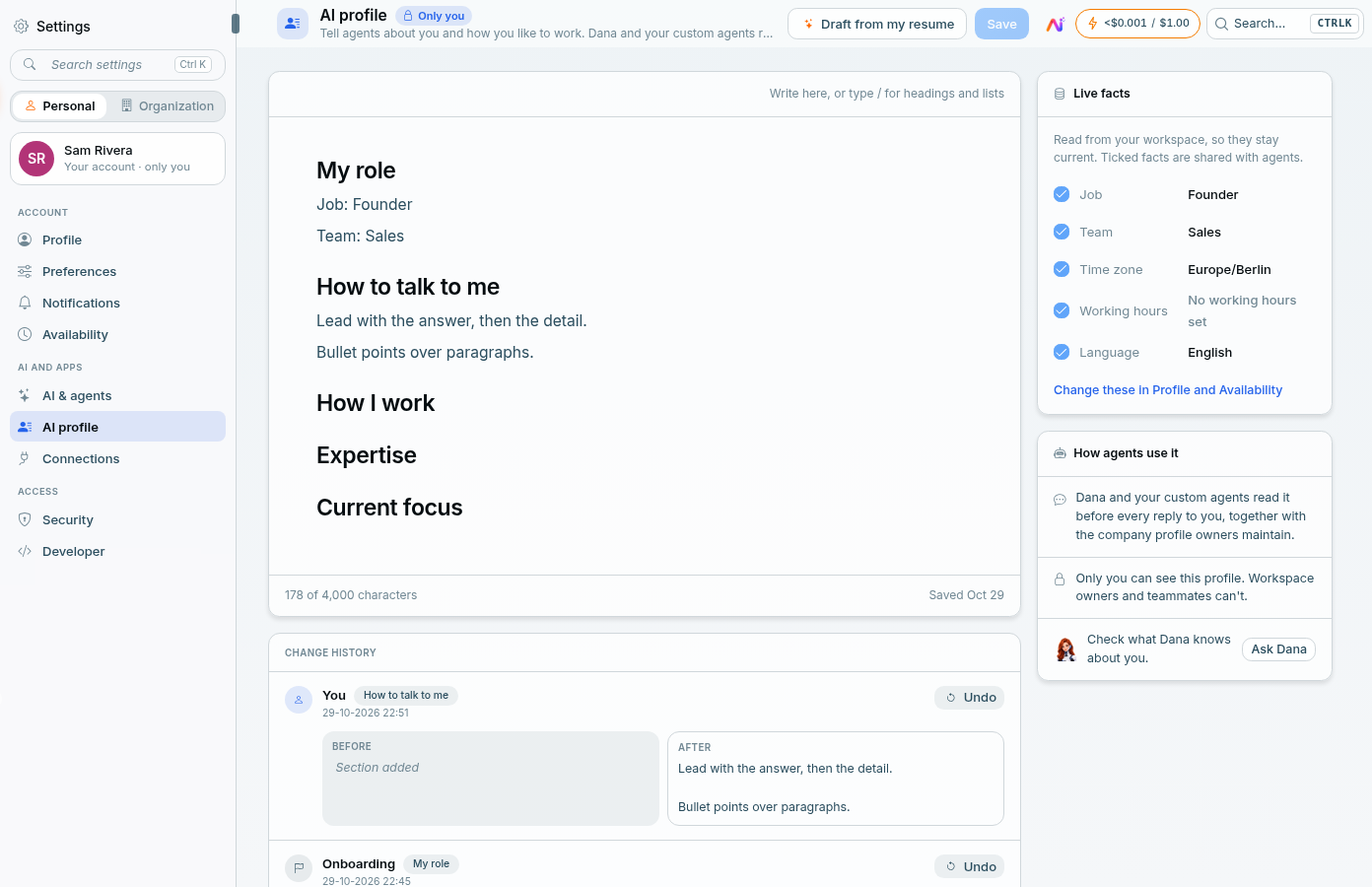Click the sparkle icon on Draft from my resume
Viewport: 1372px width, 887px height.
tap(808, 24)
